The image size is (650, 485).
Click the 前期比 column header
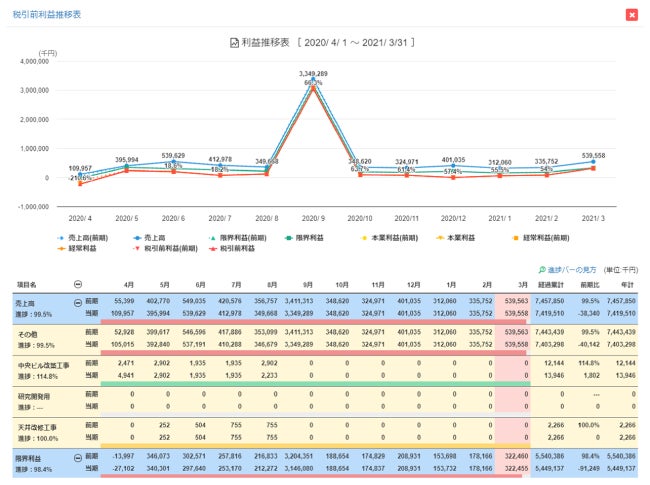point(590,285)
